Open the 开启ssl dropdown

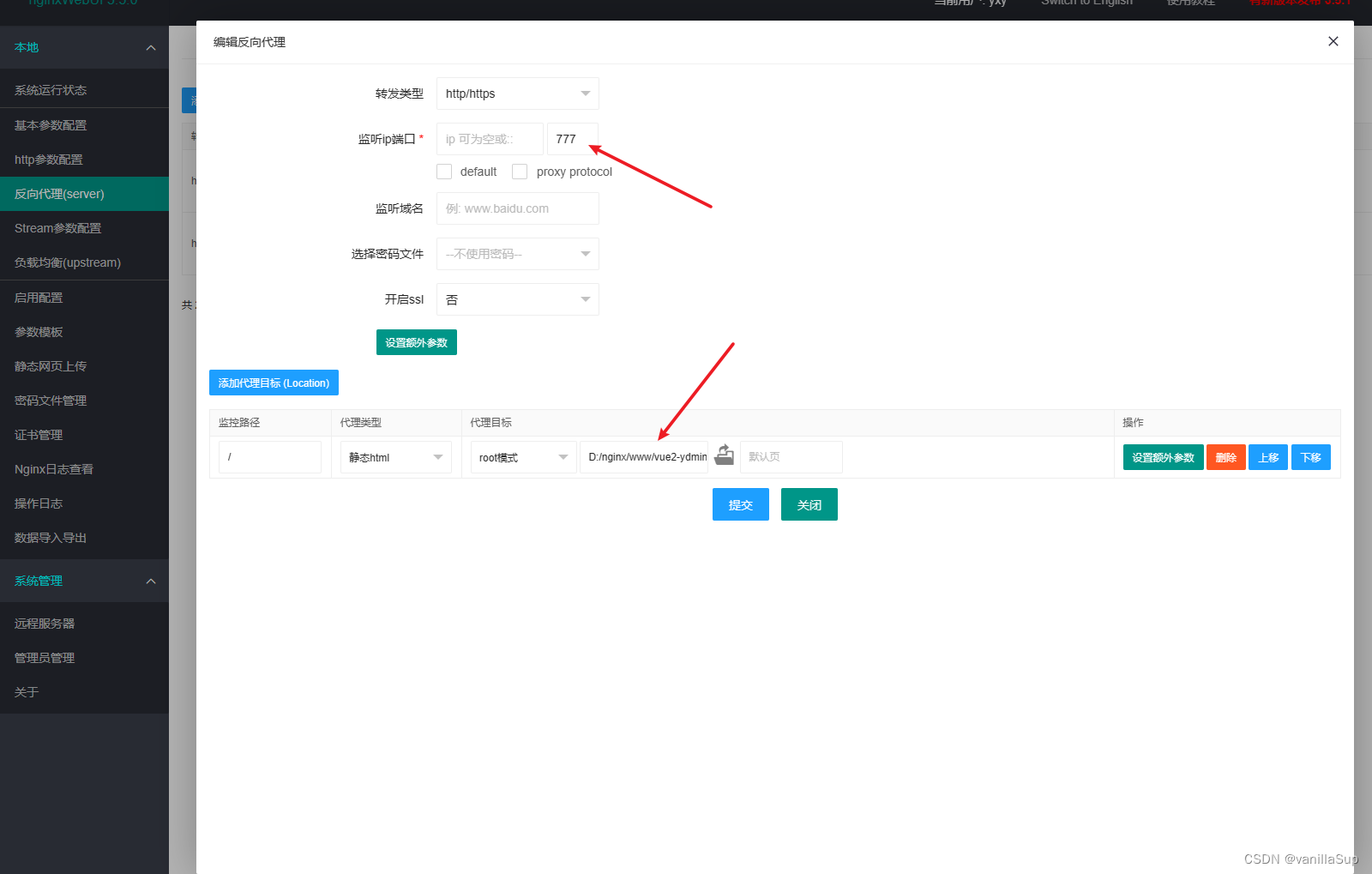(x=517, y=299)
